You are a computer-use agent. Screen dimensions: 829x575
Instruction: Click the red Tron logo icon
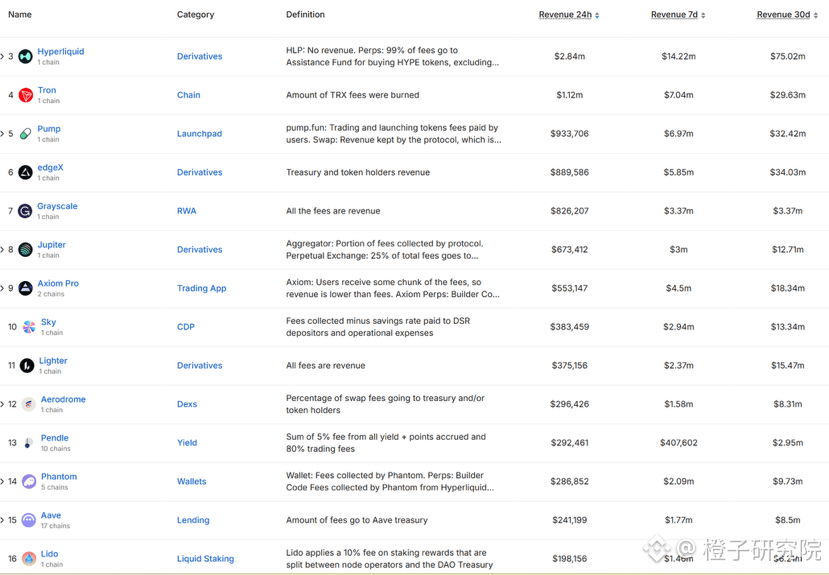pos(25,95)
